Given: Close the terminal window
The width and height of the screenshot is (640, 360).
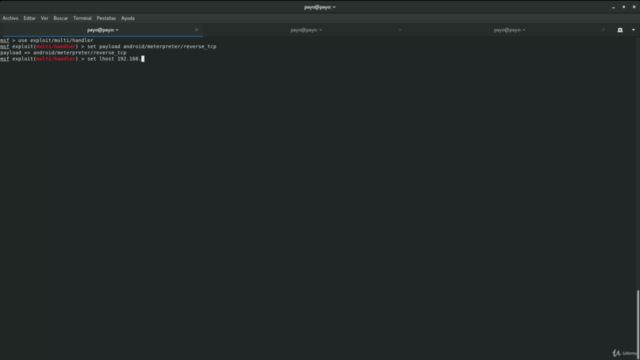Looking at the screenshot, I should tap(634, 7).
